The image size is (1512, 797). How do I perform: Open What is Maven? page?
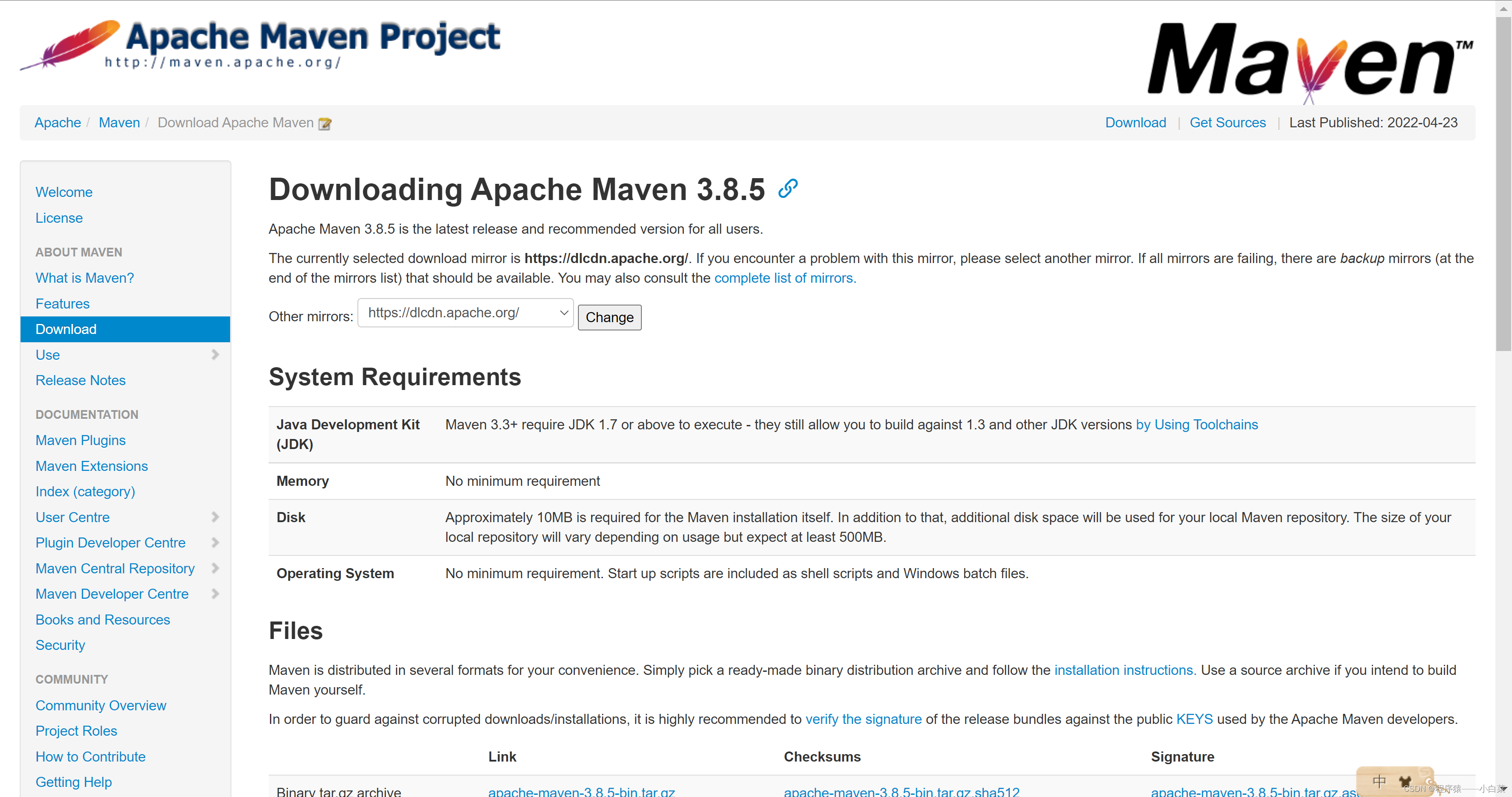[84, 278]
